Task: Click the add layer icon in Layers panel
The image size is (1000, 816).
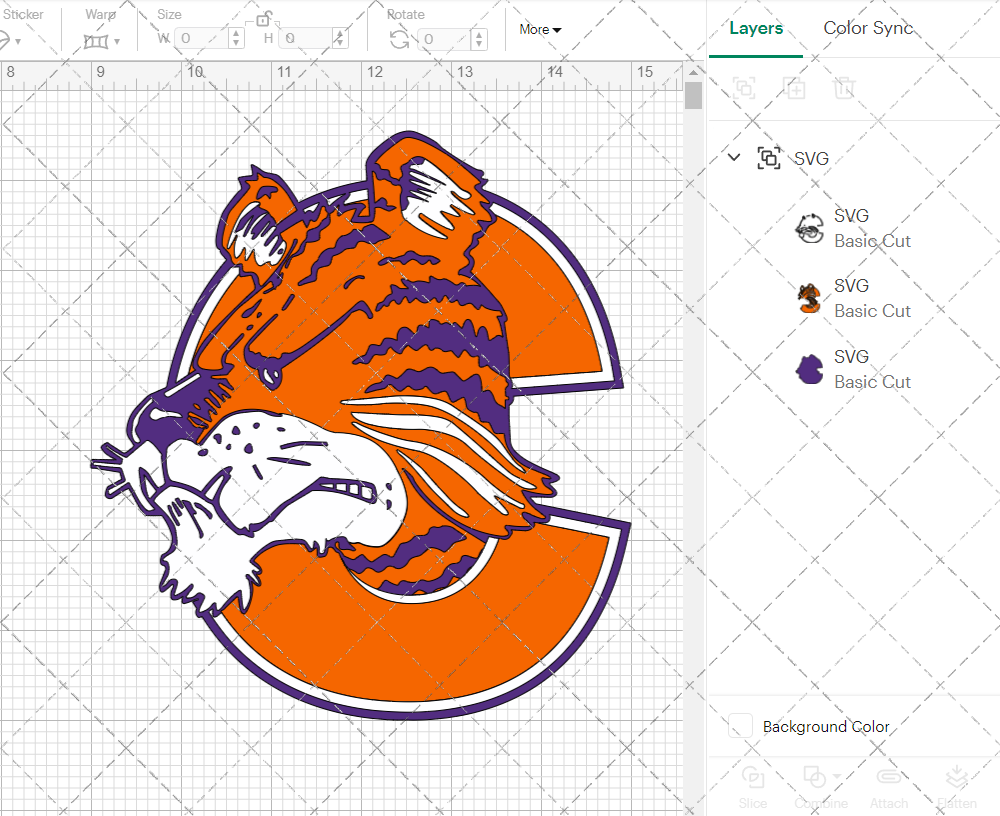Action: click(x=744, y=88)
